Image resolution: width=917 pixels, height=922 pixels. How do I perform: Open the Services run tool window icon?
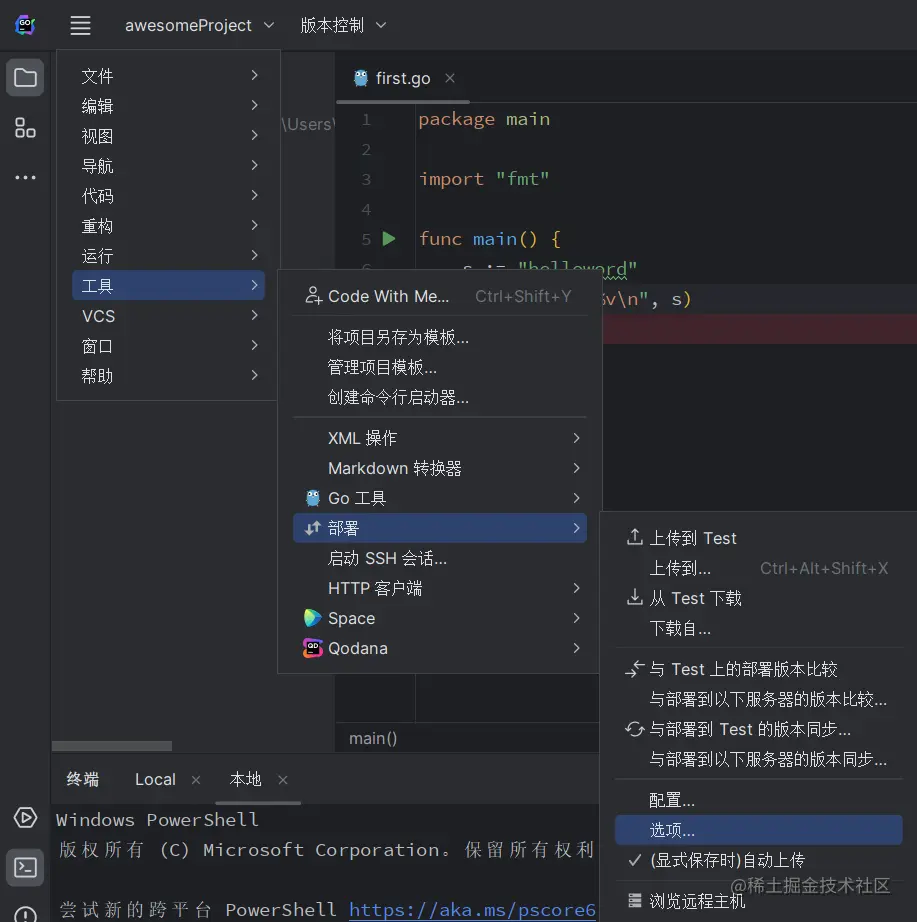pyautogui.click(x=25, y=817)
